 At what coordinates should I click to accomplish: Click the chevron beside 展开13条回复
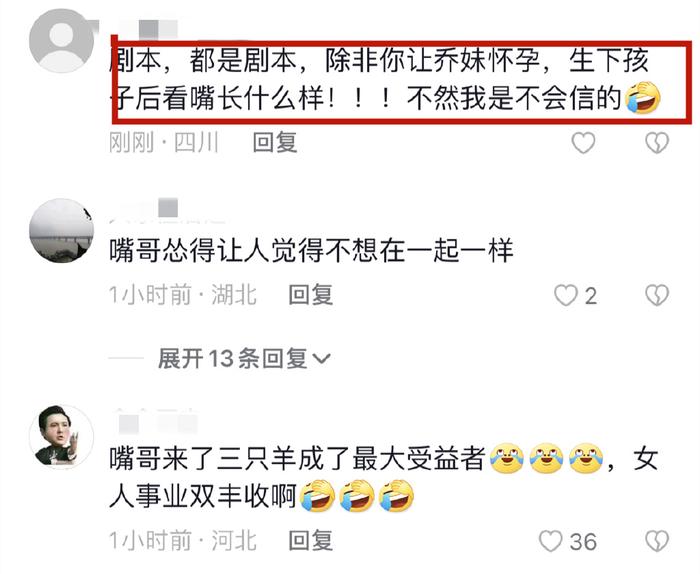click(321, 358)
